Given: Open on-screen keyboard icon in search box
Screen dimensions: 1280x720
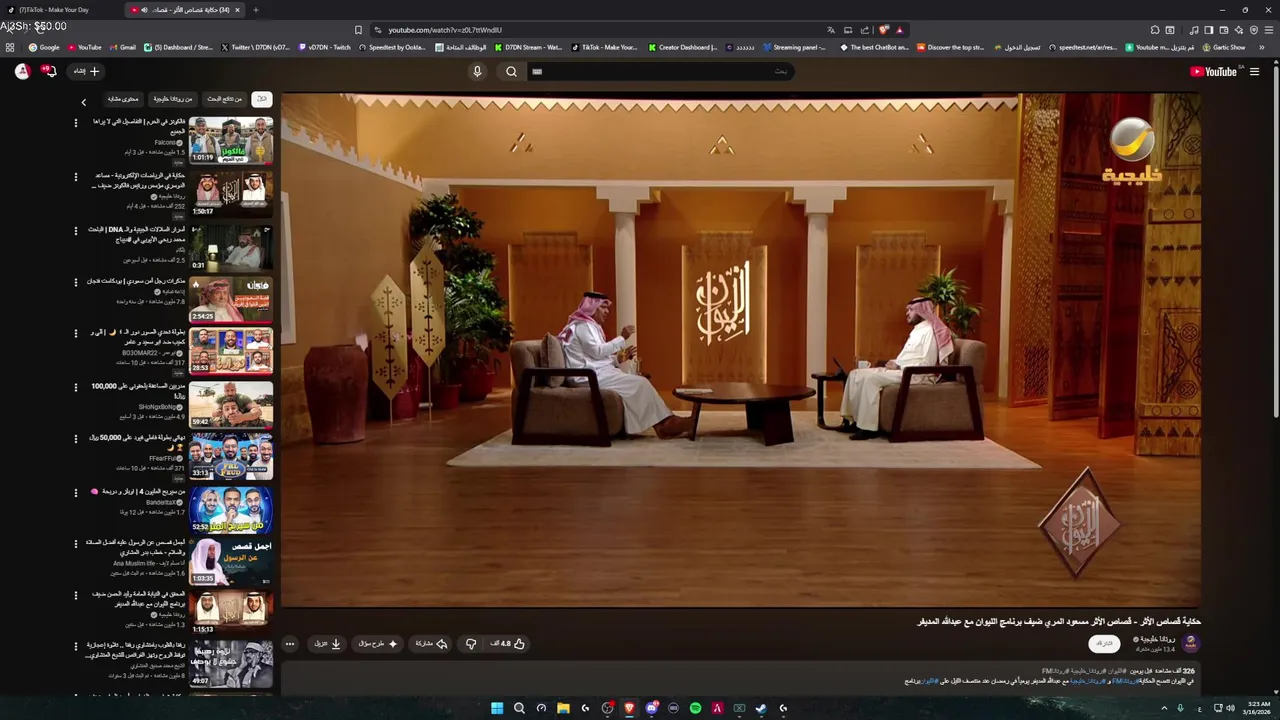Looking at the screenshot, I should click(537, 71).
